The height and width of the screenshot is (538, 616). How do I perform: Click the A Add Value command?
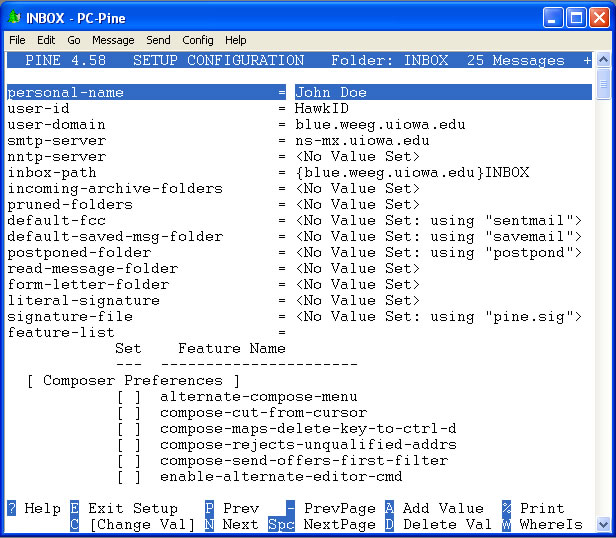point(434,509)
